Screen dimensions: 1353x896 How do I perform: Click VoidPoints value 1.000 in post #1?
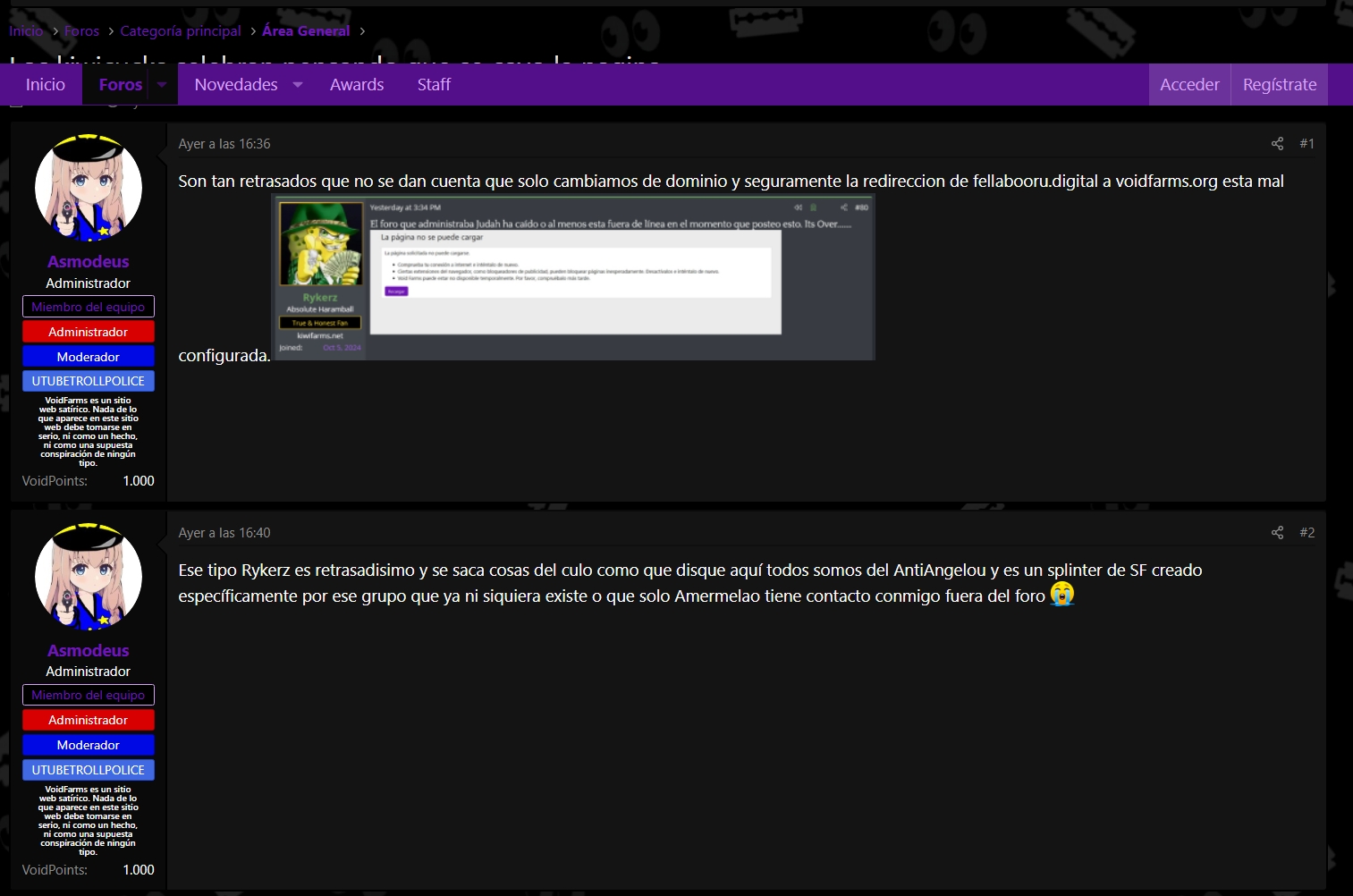(139, 481)
